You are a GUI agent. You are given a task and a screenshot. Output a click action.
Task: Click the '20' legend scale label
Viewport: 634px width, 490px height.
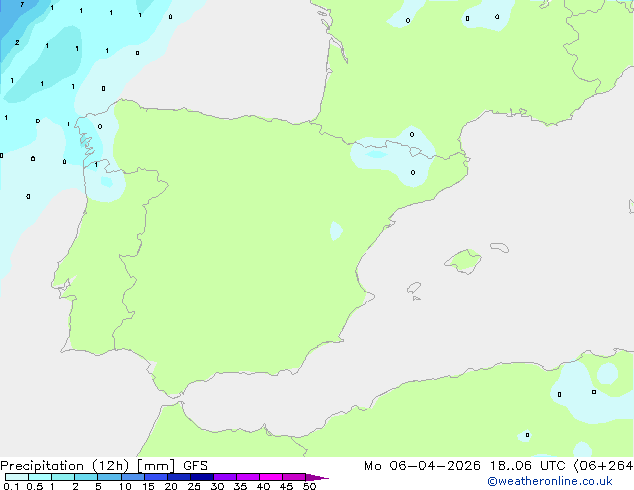(171, 486)
